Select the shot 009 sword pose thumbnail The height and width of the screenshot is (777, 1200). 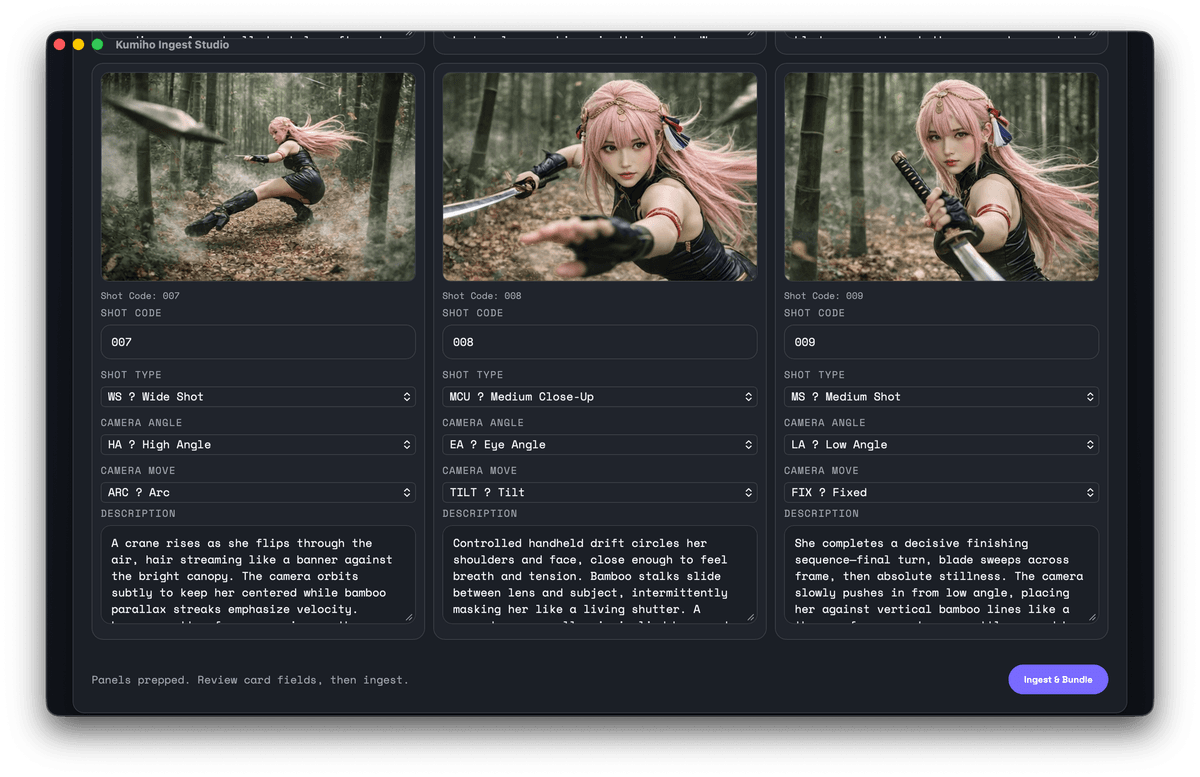click(x=941, y=177)
